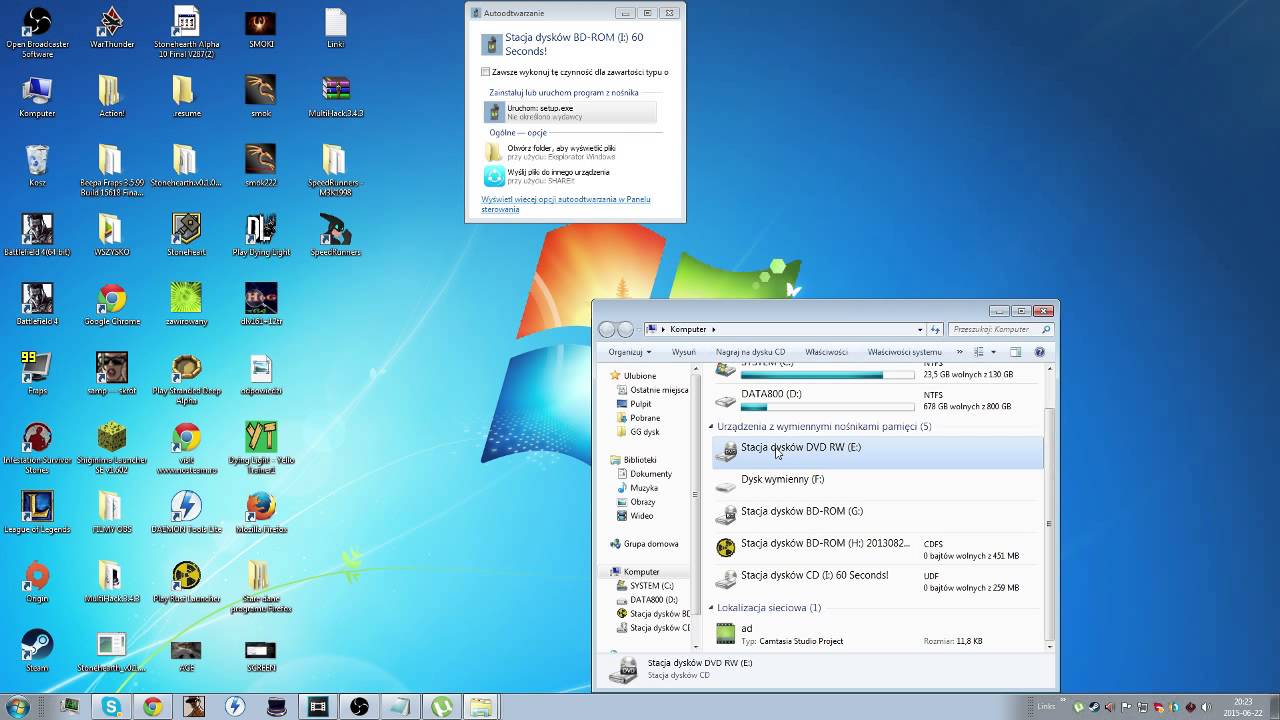1280x720 pixels.
Task: Open the uTorrent taskbar icon
Action: pyautogui.click(x=440, y=707)
